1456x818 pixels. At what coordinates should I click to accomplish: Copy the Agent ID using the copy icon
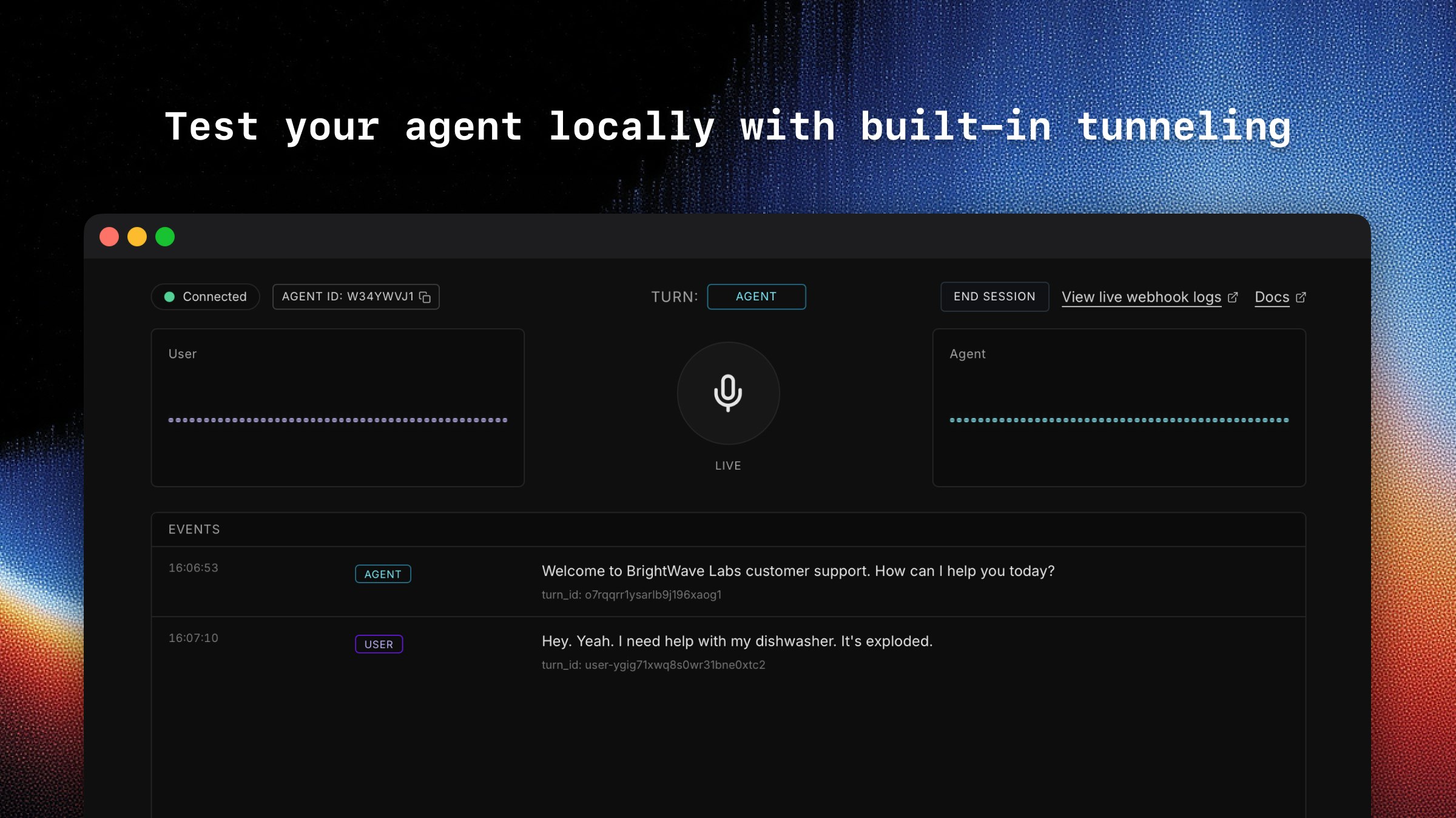pyautogui.click(x=424, y=297)
